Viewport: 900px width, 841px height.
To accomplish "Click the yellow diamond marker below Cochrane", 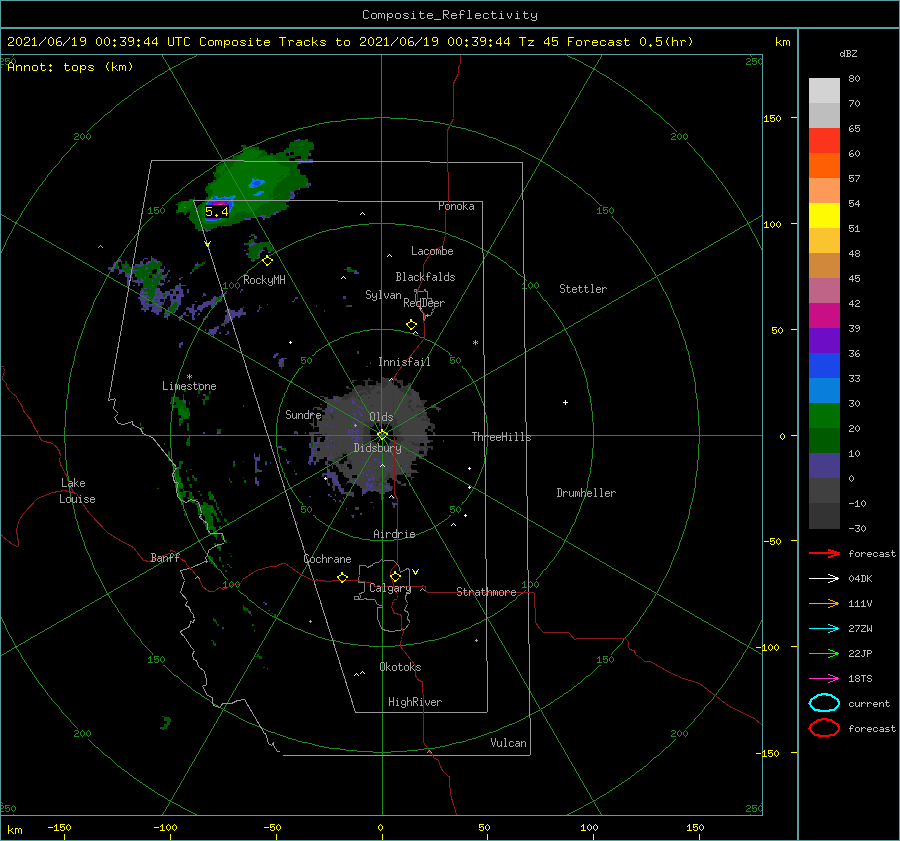I will (x=342, y=577).
